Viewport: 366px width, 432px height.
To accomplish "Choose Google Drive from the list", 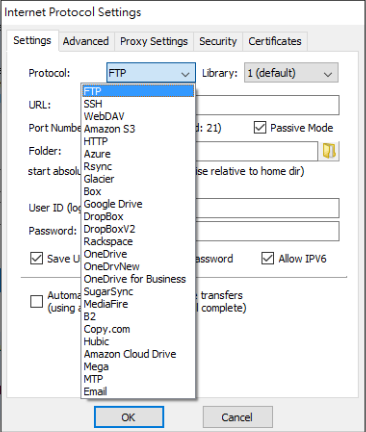I will click(x=138, y=204).
